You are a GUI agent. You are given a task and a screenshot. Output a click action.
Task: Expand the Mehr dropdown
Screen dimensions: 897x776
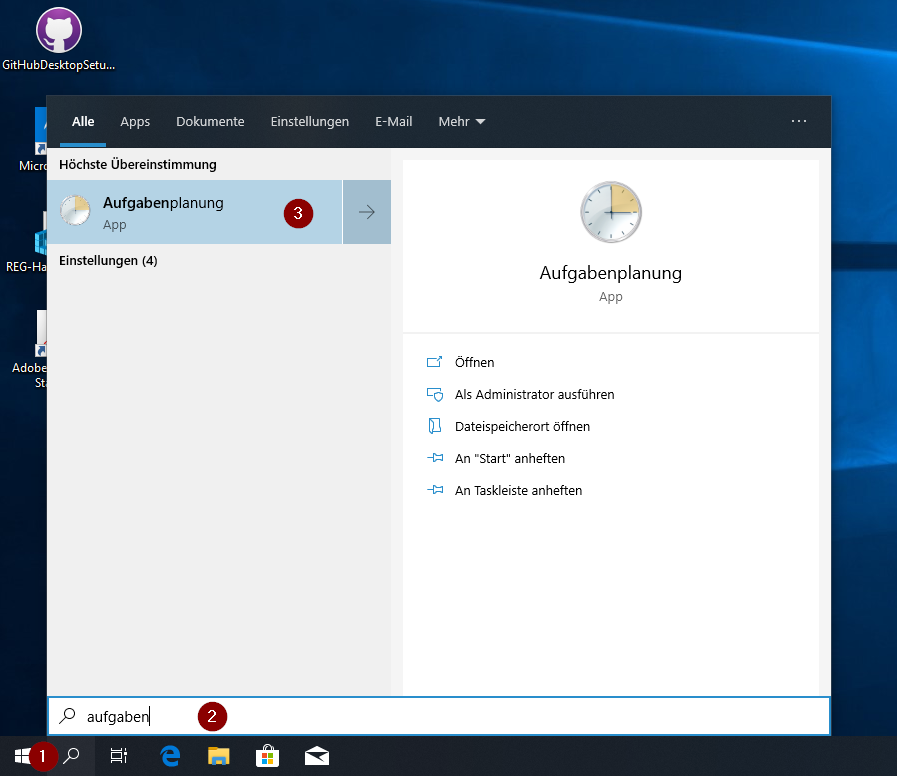click(x=462, y=122)
